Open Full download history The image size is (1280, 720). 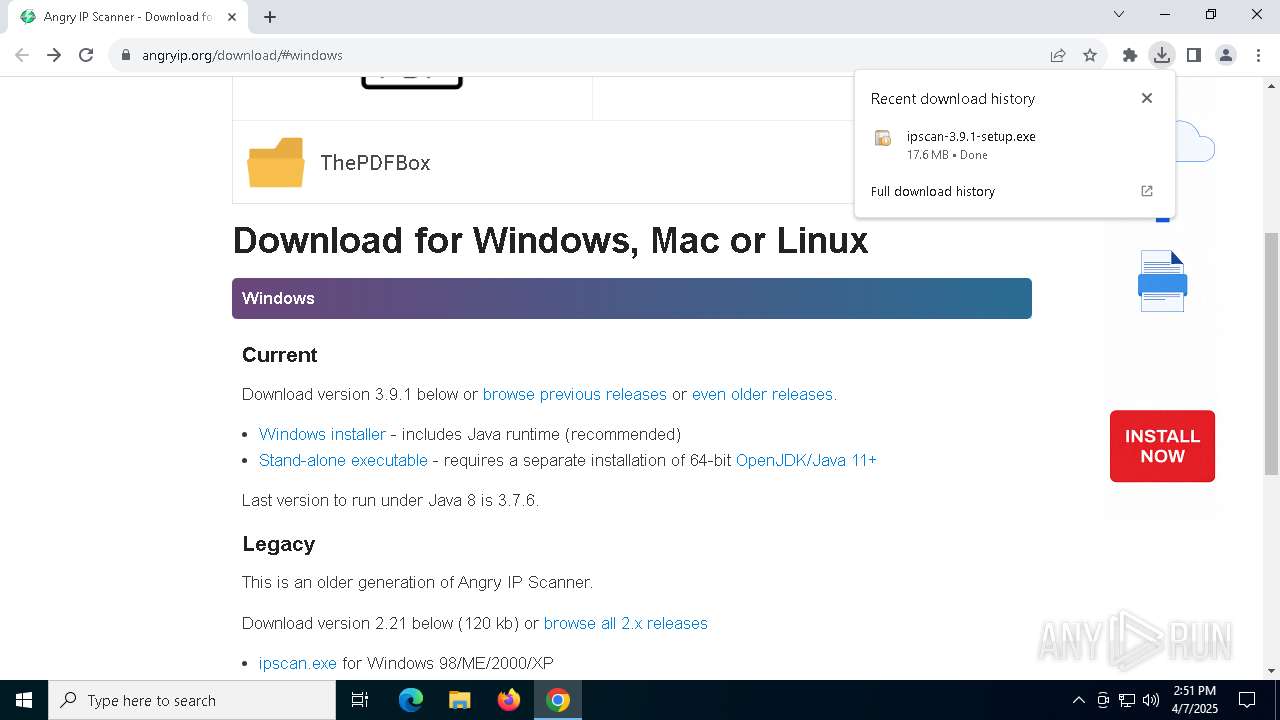pyautogui.click(x=933, y=191)
